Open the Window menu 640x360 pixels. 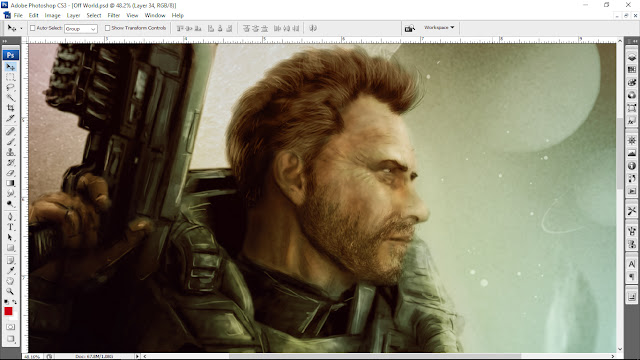pos(155,16)
